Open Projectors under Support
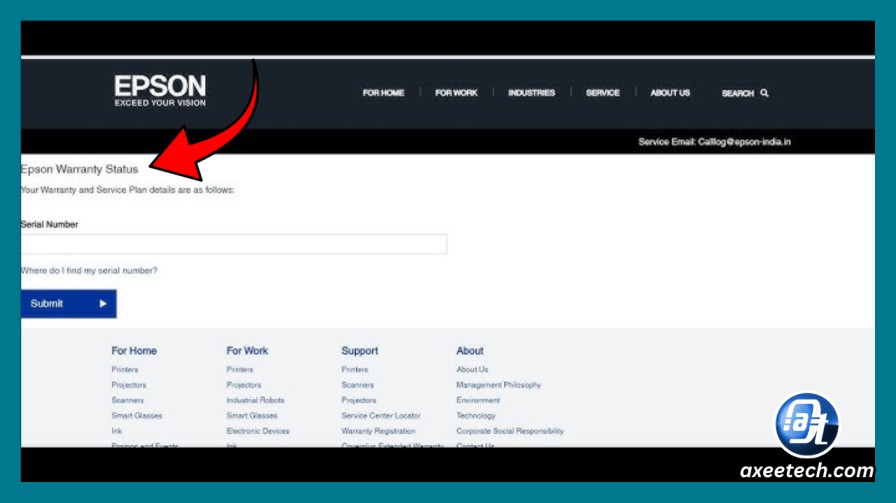Image resolution: width=896 pixels, height=503 pixels. (359, 401)
